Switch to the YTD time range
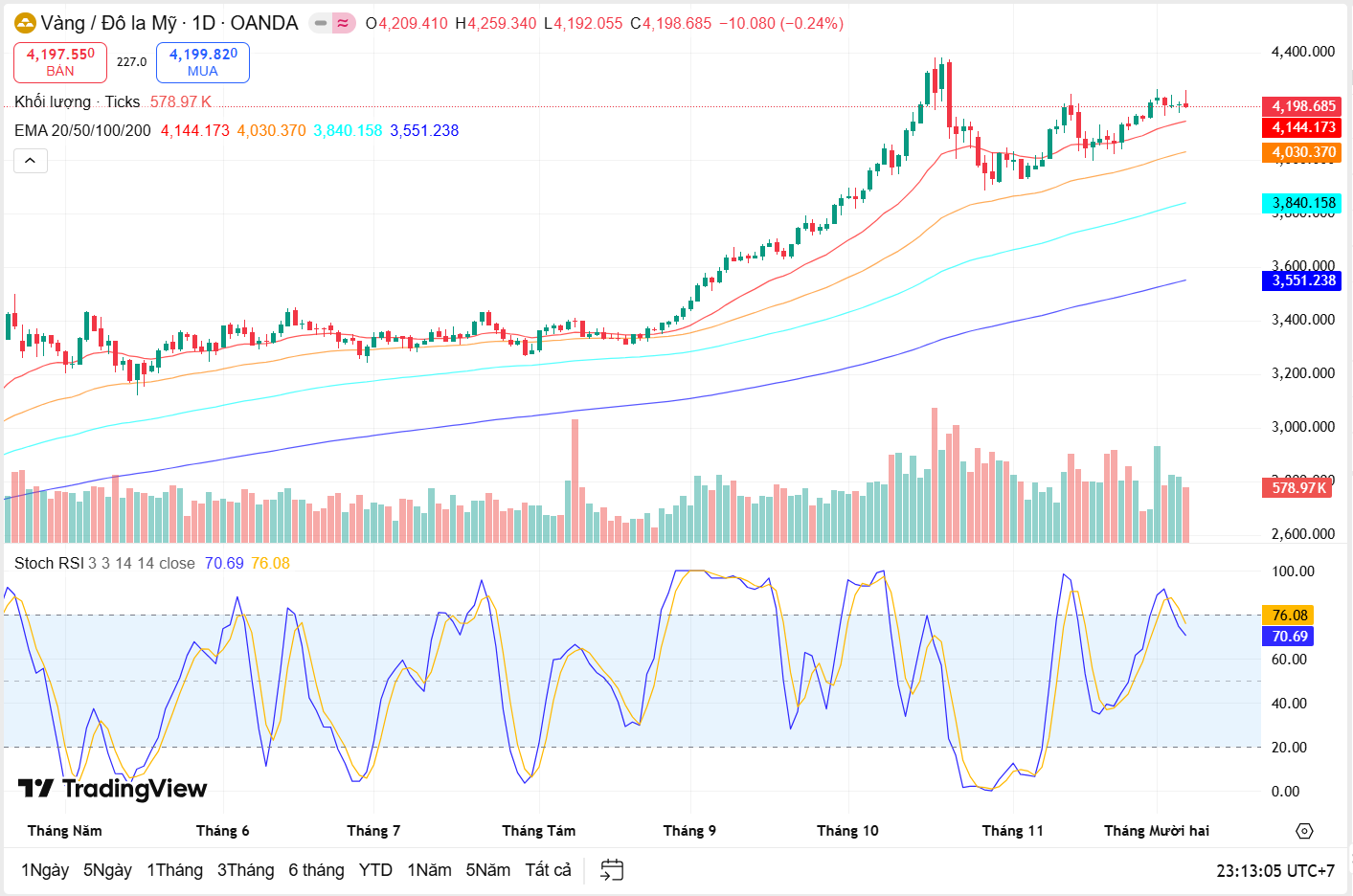This screenshot has height=896, width=1353. [x=375, y=870]
